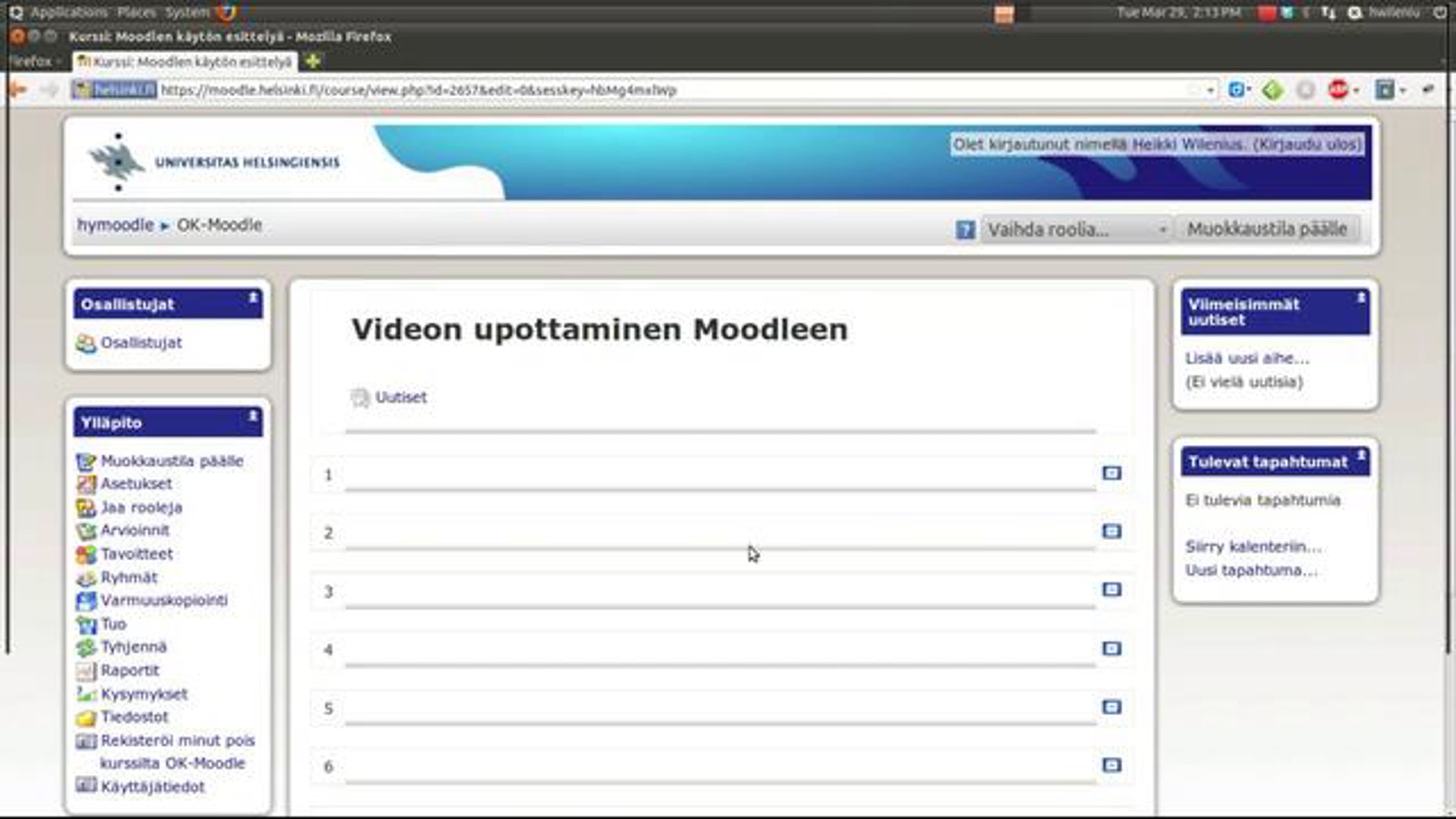
Task: Click the Asetukset settings icon
Action: [86, 484]
